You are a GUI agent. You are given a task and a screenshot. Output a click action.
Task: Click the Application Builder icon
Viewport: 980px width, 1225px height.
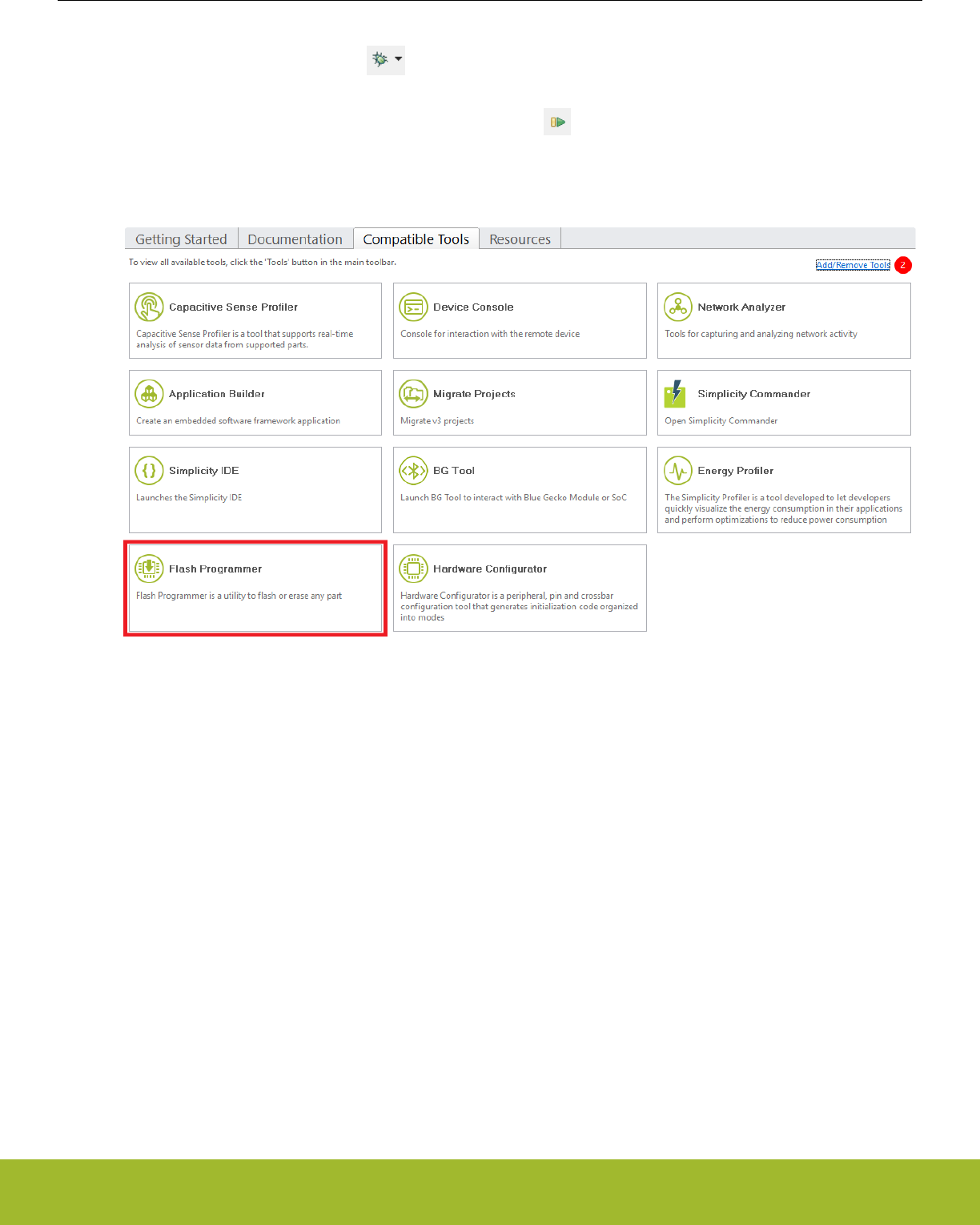point(149,394)
